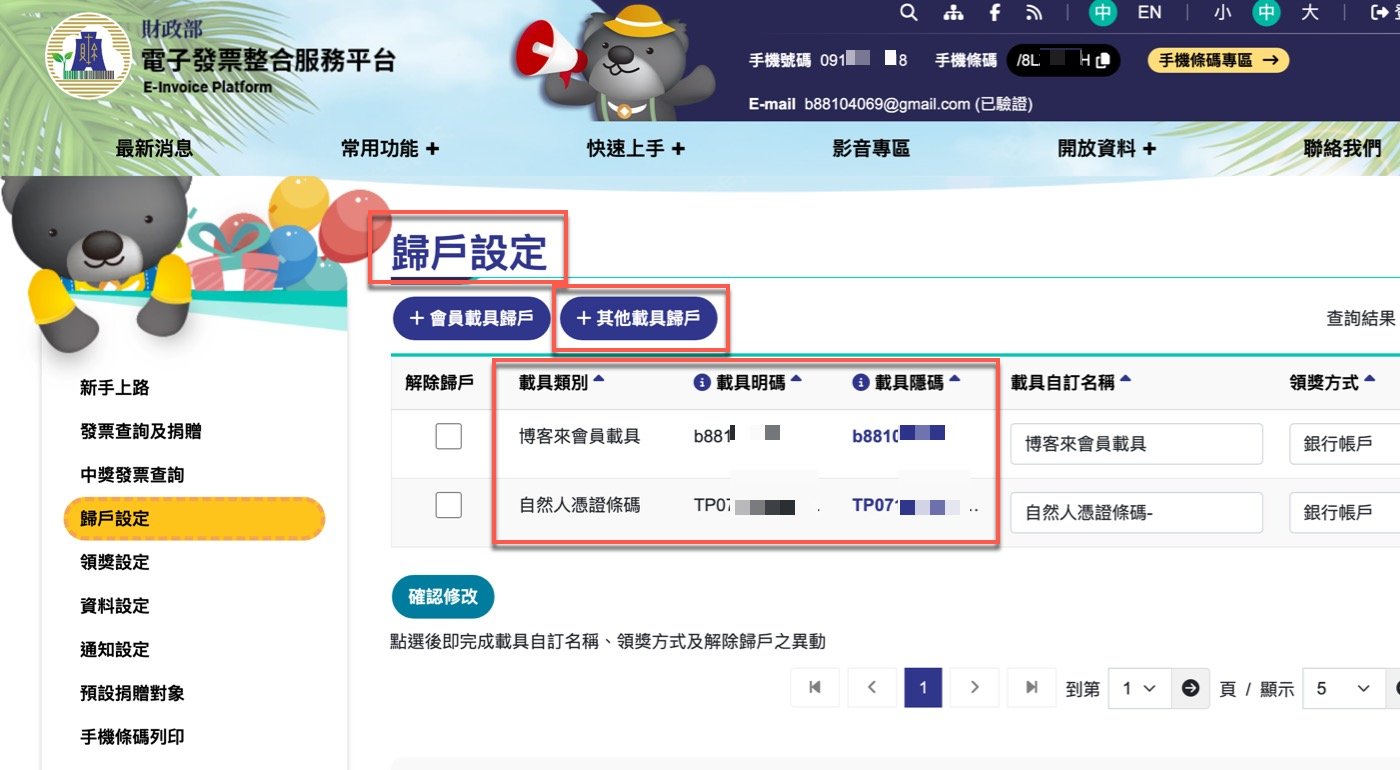Select 發票查詢及捐贈 in sidebar
This screenshot has width=1400, height=770.
tap(140, 431)
